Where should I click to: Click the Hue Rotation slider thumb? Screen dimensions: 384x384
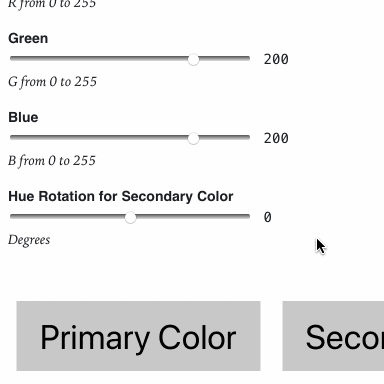coord(130,217)
